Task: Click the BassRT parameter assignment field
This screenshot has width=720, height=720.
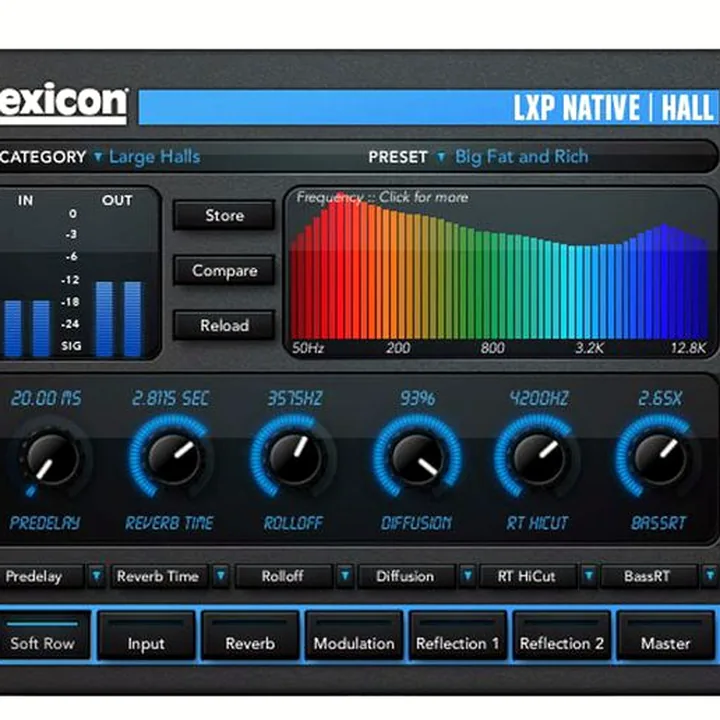Action: coord(649,576)
